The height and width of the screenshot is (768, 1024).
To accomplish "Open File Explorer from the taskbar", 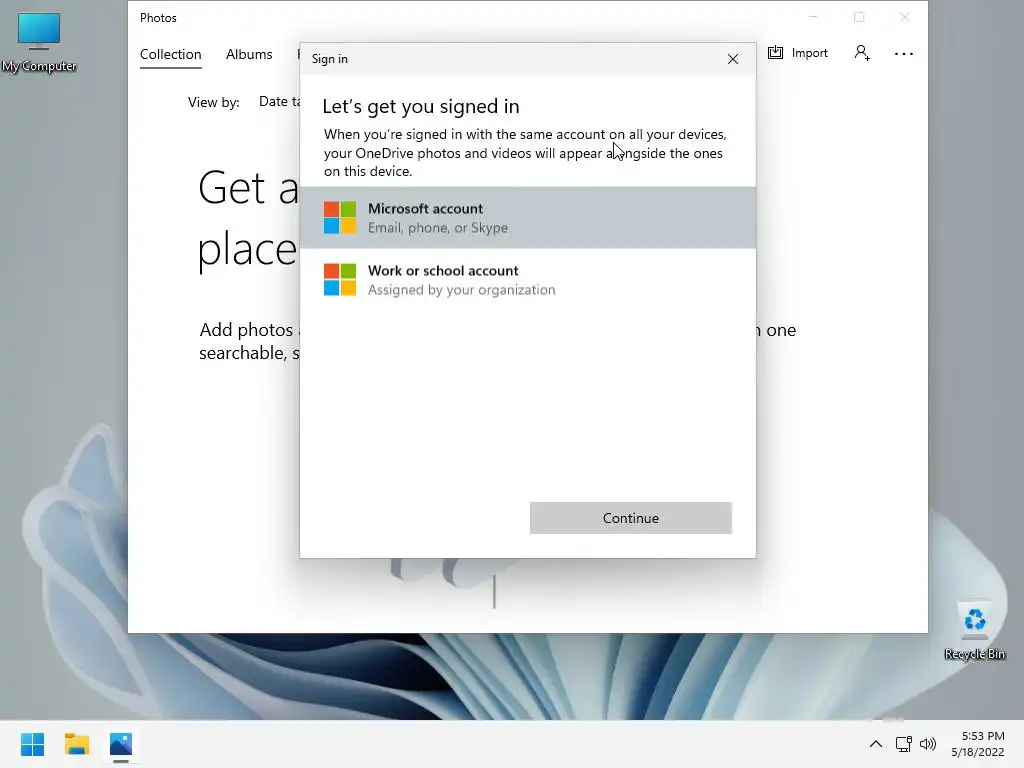I will 77,744.
